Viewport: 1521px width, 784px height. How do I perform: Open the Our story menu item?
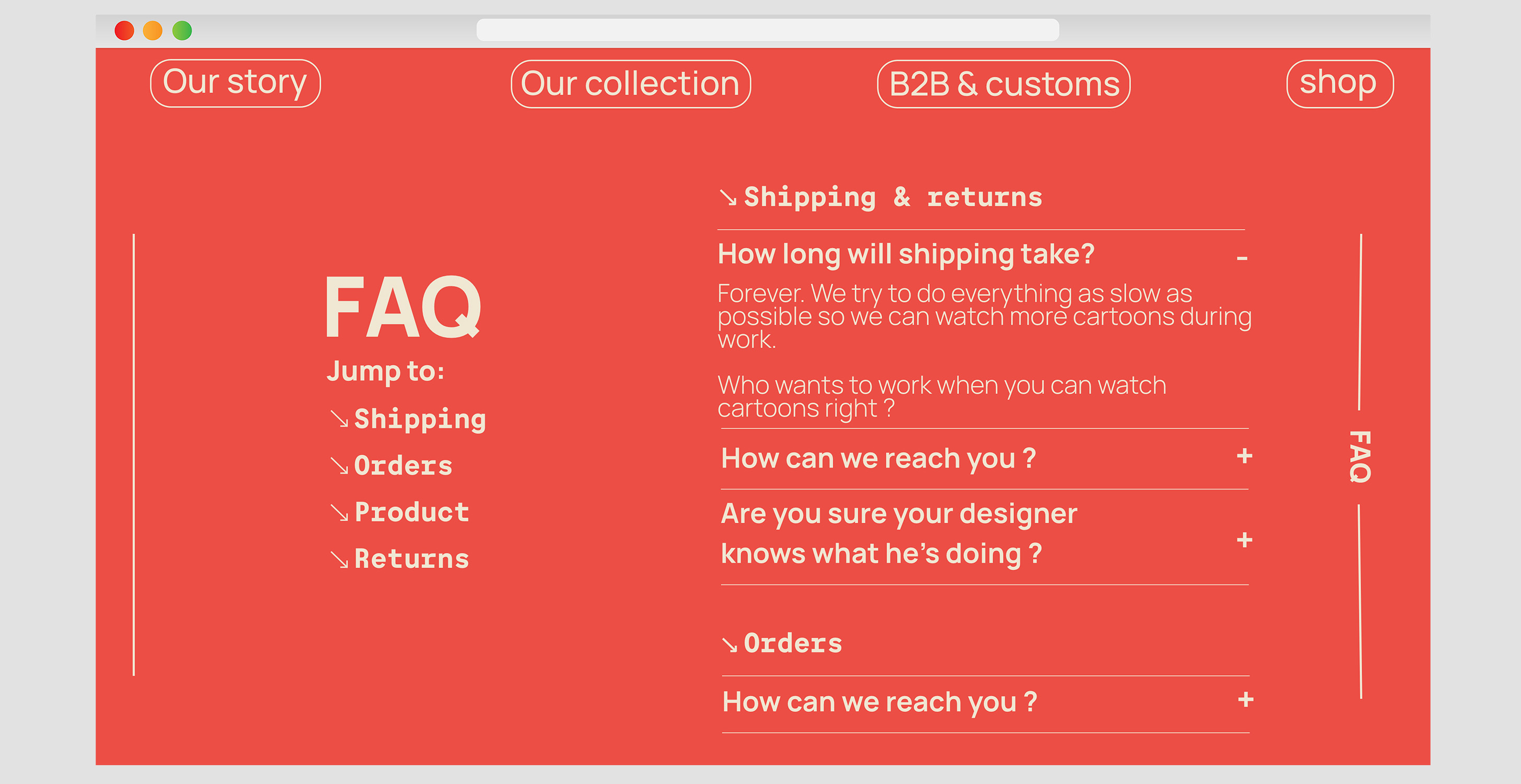click(x=235, y=83)
